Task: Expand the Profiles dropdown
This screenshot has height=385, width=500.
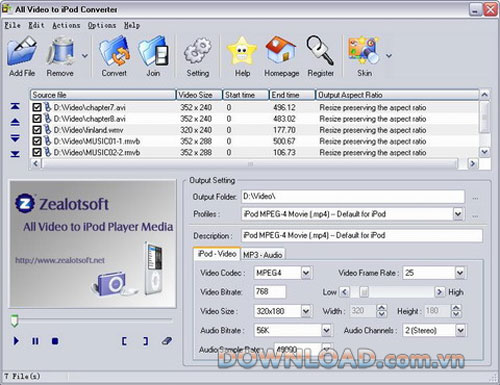Action: click(458, 214)
